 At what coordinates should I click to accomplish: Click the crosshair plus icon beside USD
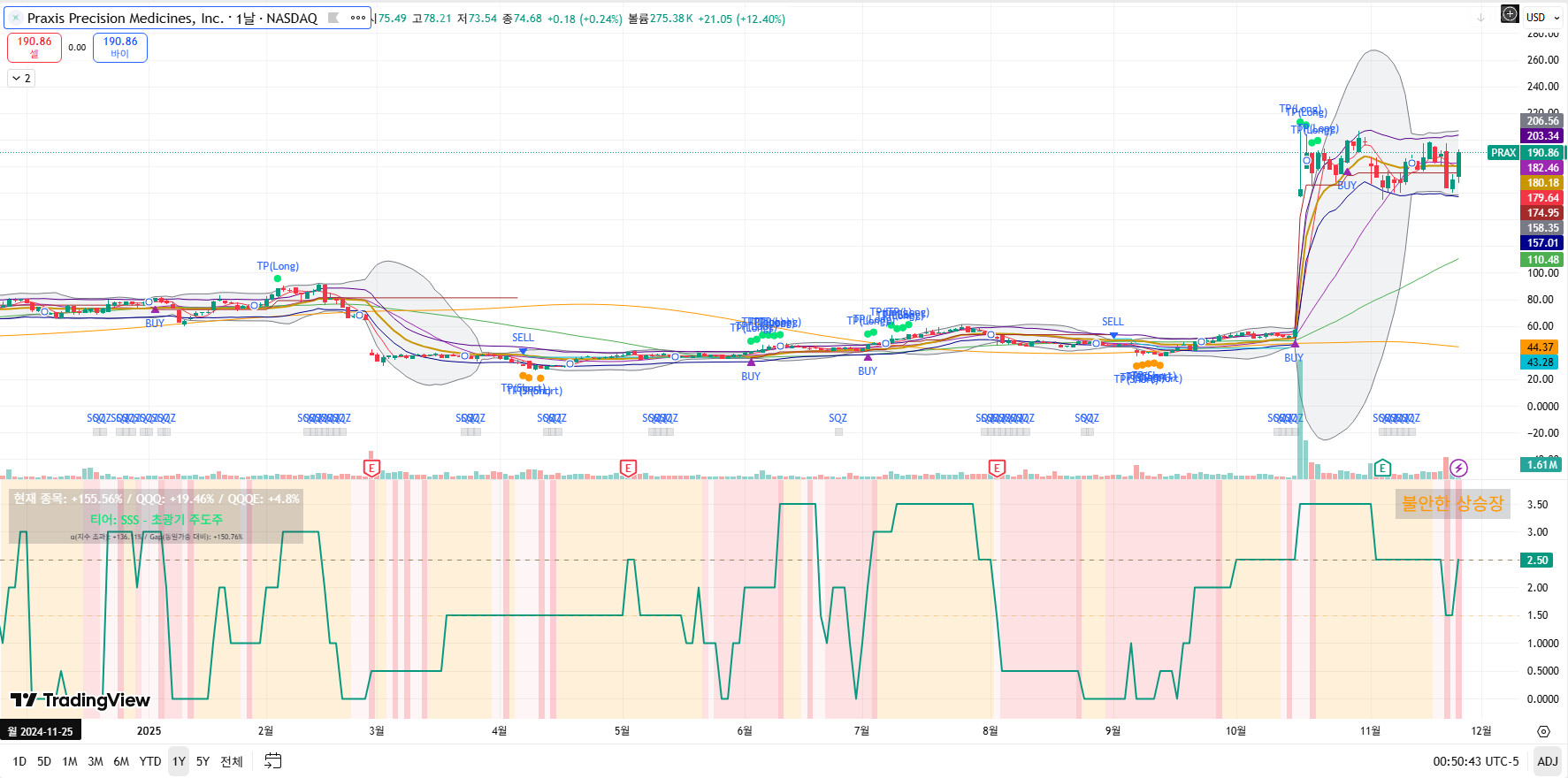(x=1510, y=14)
